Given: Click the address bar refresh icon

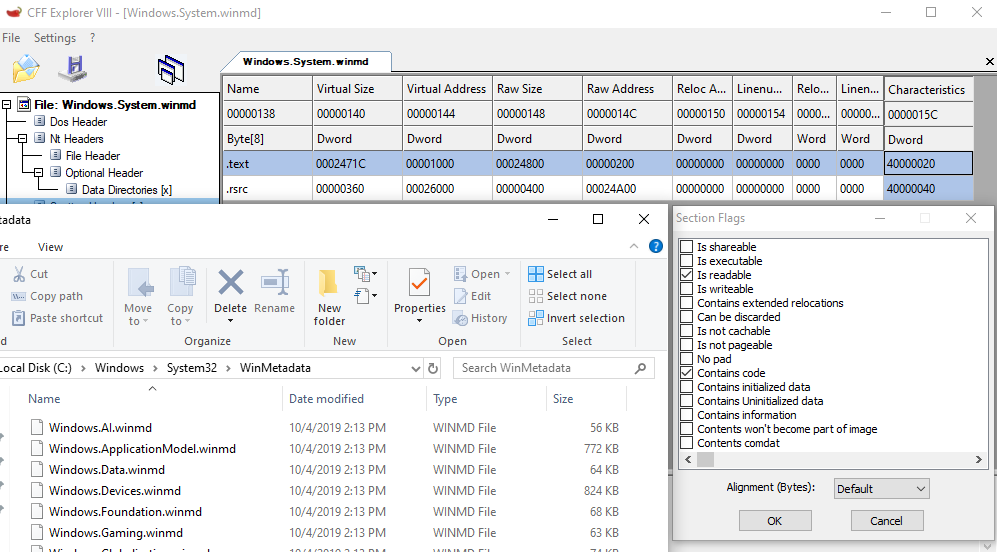Looking at the screenshot, I should click(x=433, y=368).
